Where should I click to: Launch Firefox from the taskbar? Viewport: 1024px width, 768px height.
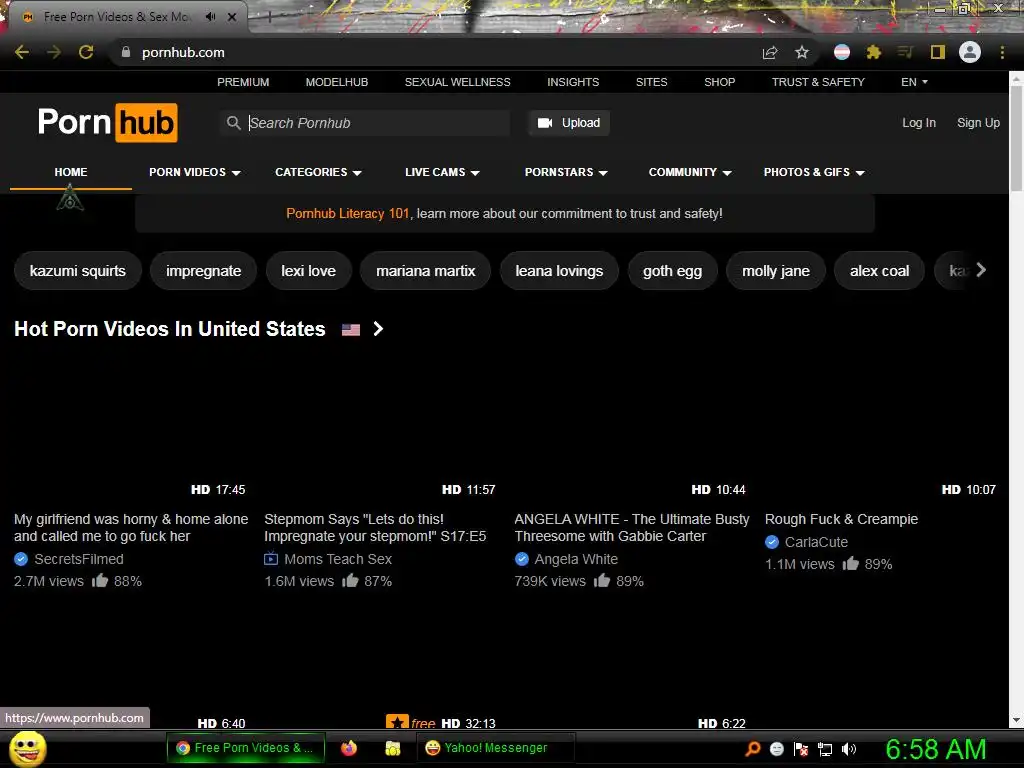coord(349,748)
